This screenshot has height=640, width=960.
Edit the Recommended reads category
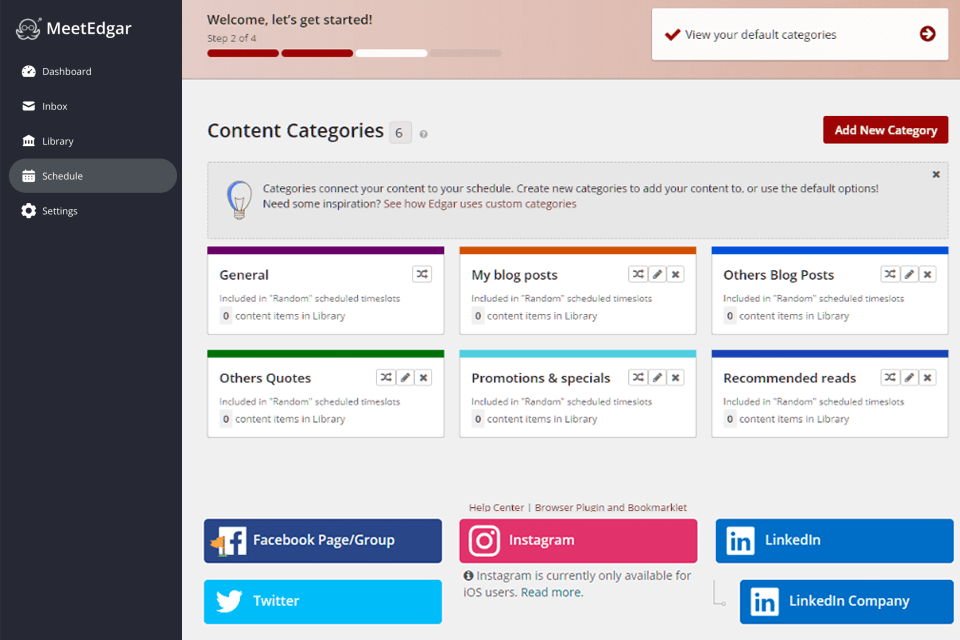tap(909, 377)
